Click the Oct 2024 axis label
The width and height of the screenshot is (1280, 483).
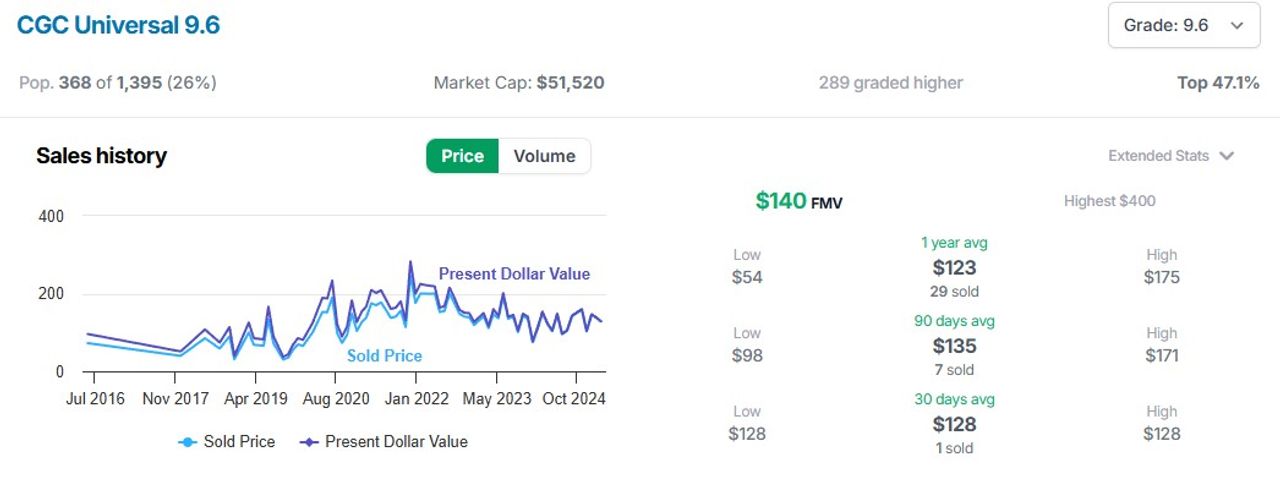575,398
